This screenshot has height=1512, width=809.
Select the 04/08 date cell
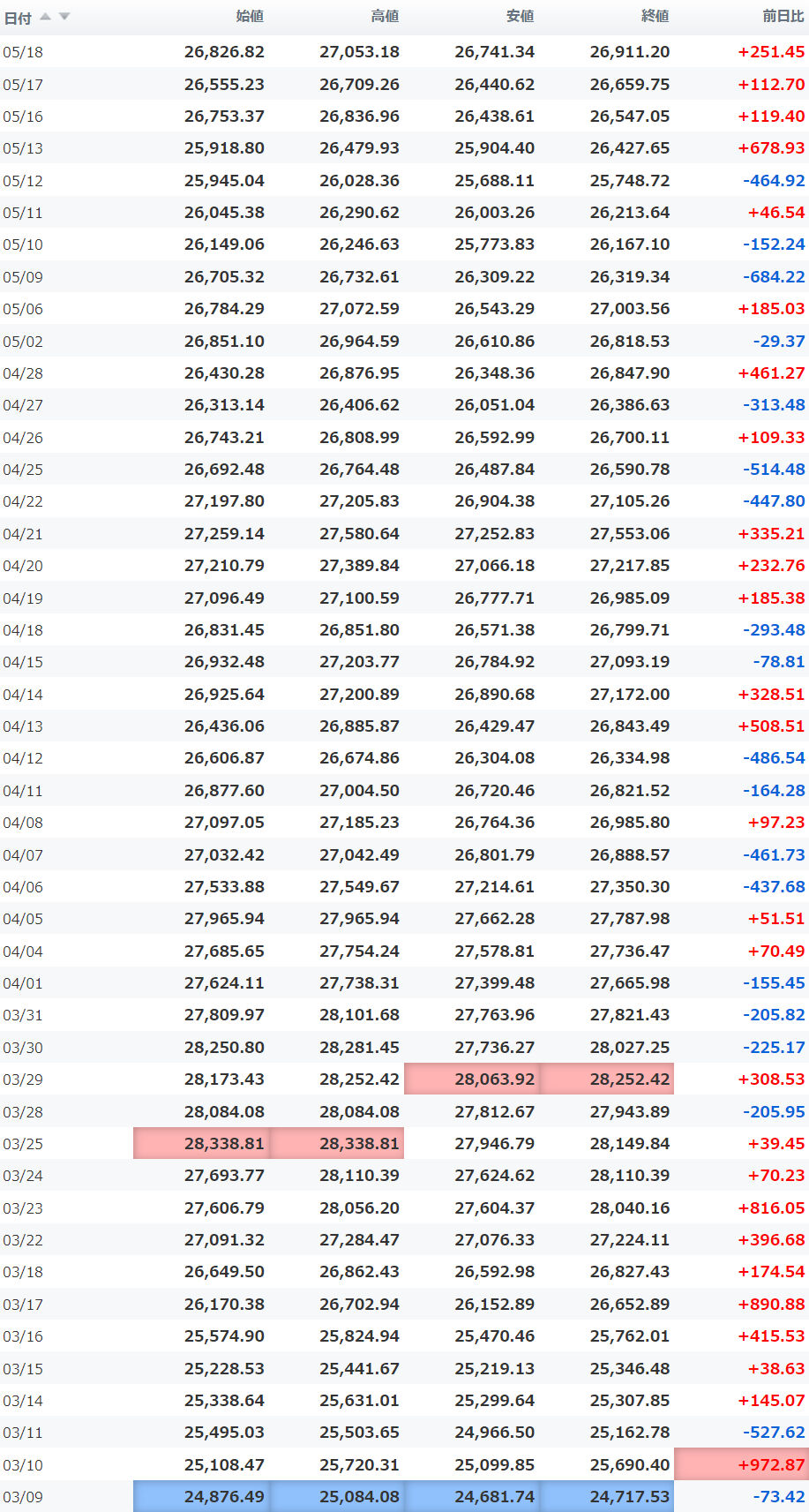(23, 823)
